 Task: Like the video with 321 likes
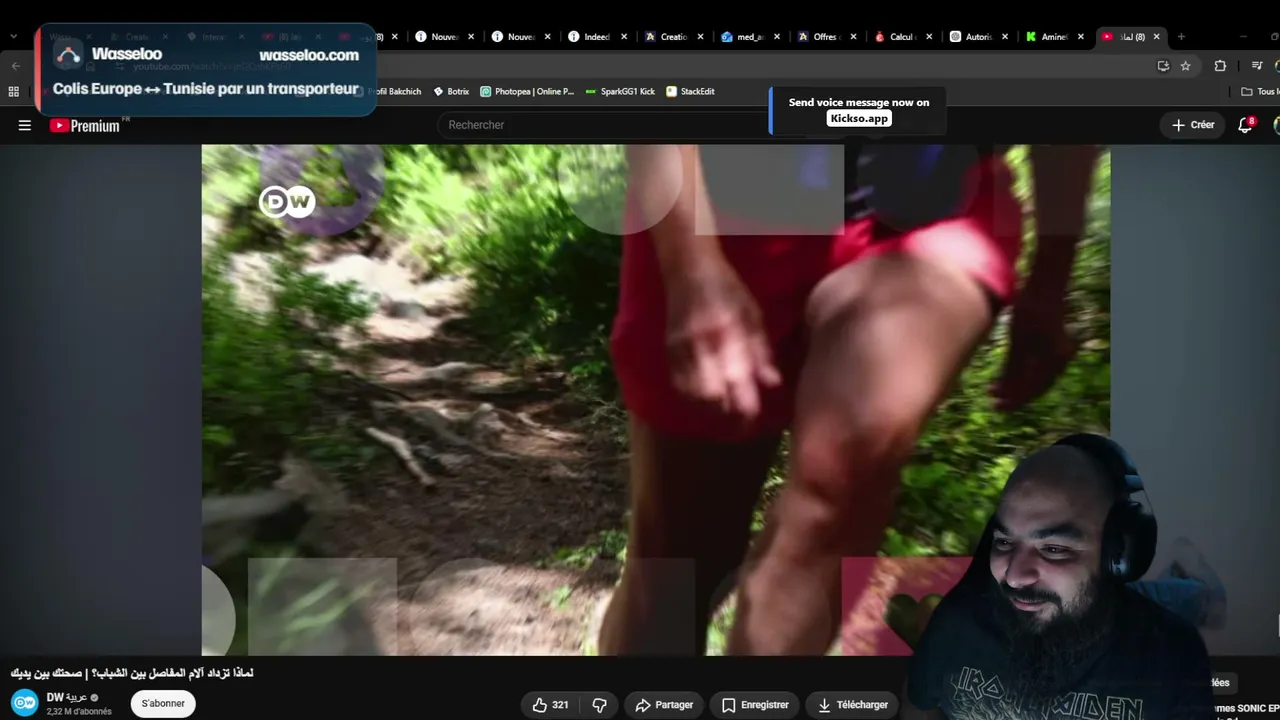coord(551,705)
